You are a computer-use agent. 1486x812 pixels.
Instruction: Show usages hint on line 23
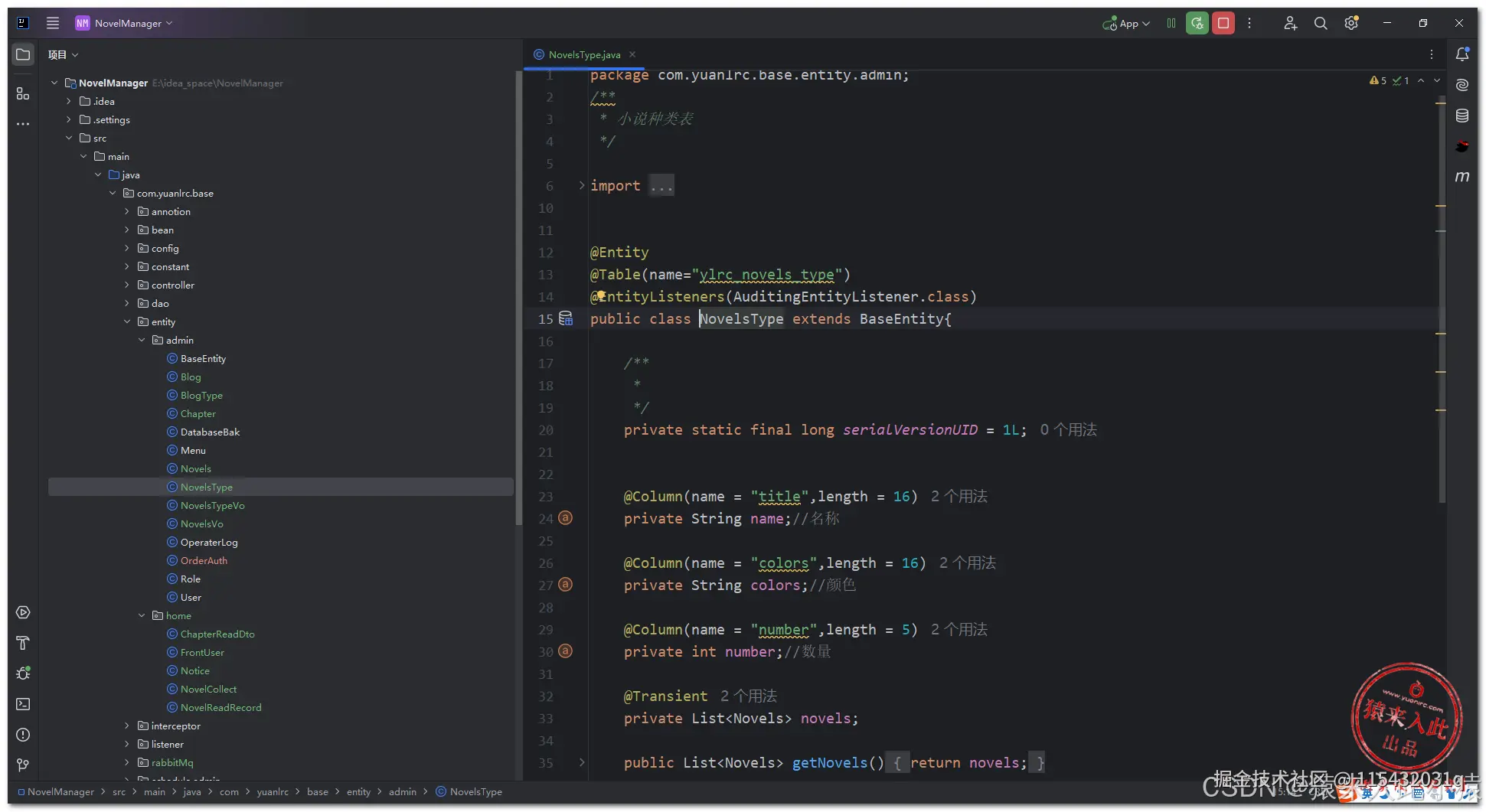click(x=959, y=496)
